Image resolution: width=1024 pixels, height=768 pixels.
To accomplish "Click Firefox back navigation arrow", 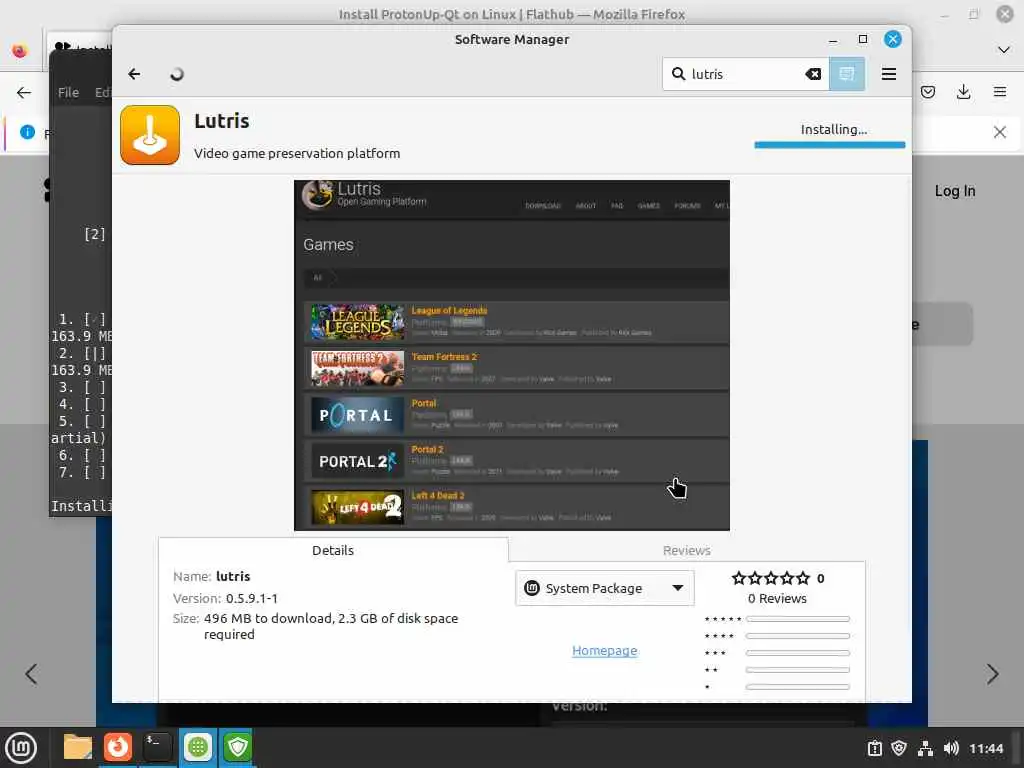I will pyautogui.click(x=24, y=92).
